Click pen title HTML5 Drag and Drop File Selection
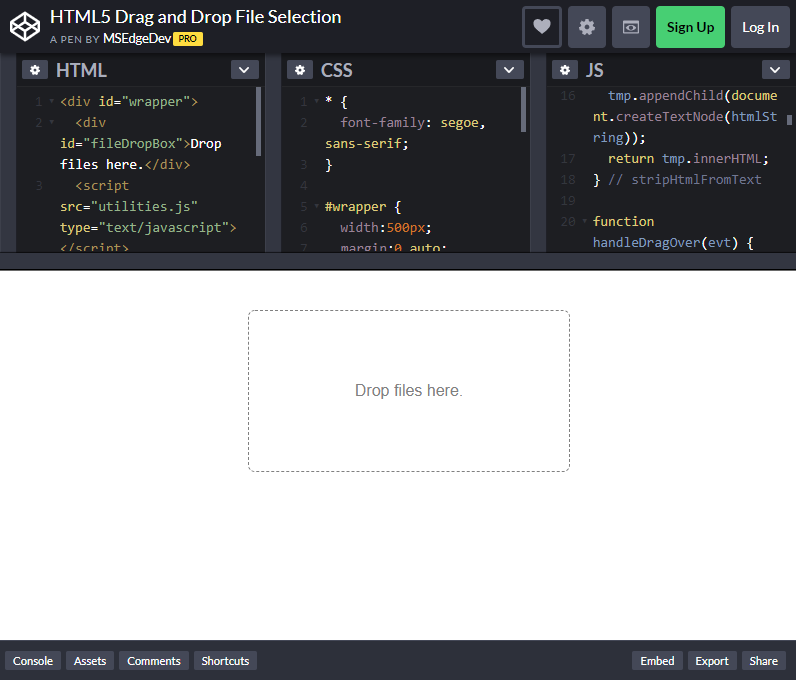The image size is (796, 680). pos(195,17)
